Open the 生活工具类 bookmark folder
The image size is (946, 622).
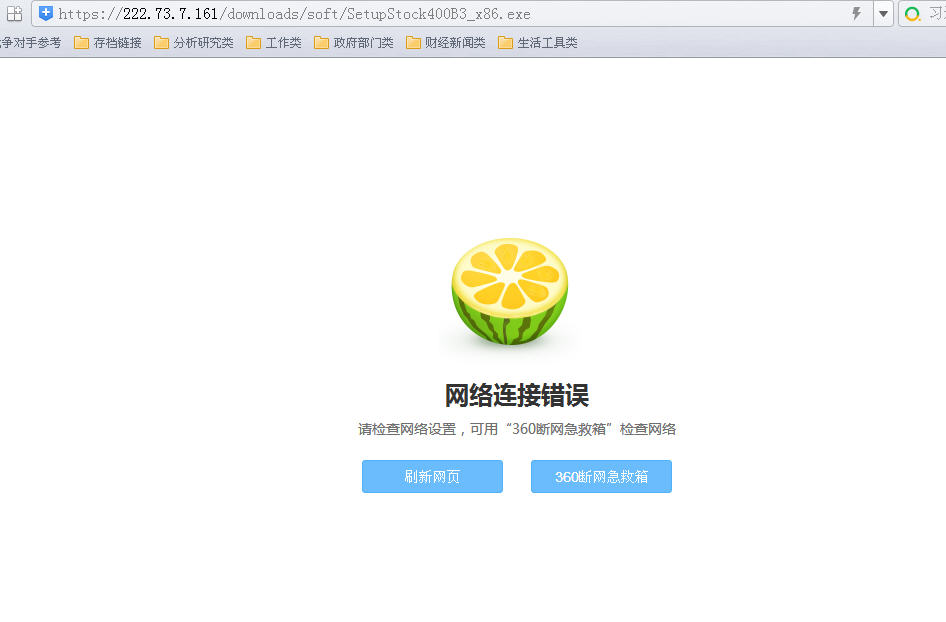538,43
